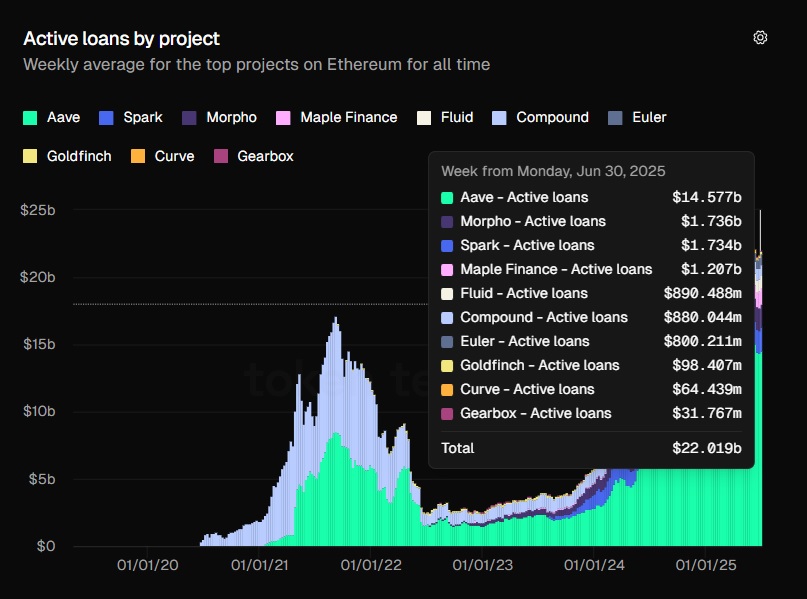Viewport: 807px width, 599px height.
Task: Click the '01/01/20' x-axis date label
Action: coord(148,565)
